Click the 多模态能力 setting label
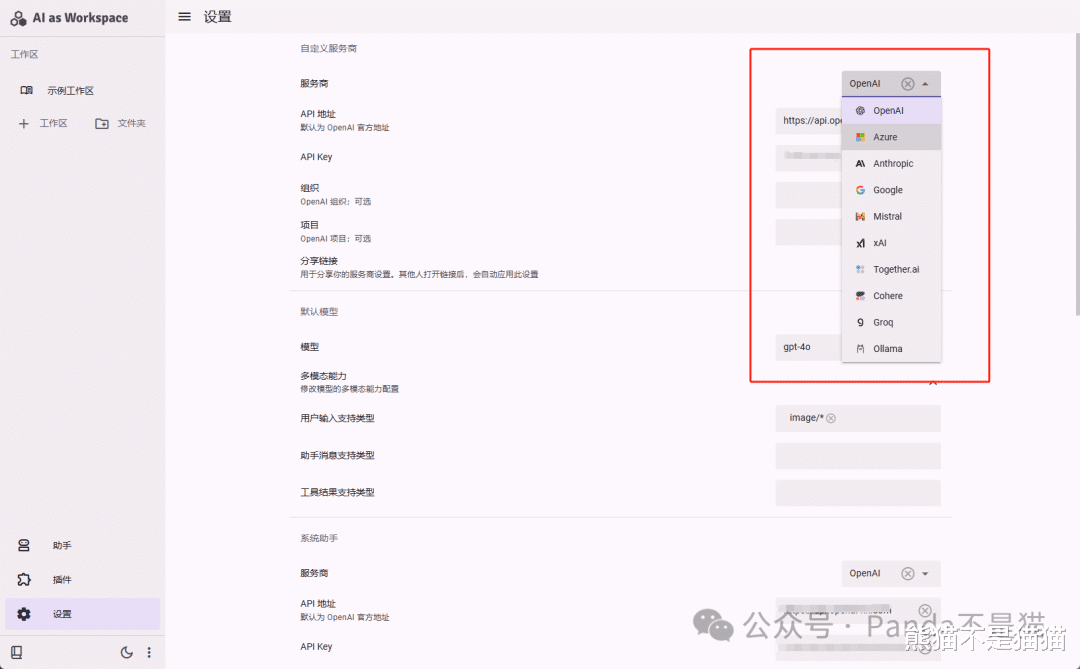Screen dimensions: 1080x669 click(323, 375)
